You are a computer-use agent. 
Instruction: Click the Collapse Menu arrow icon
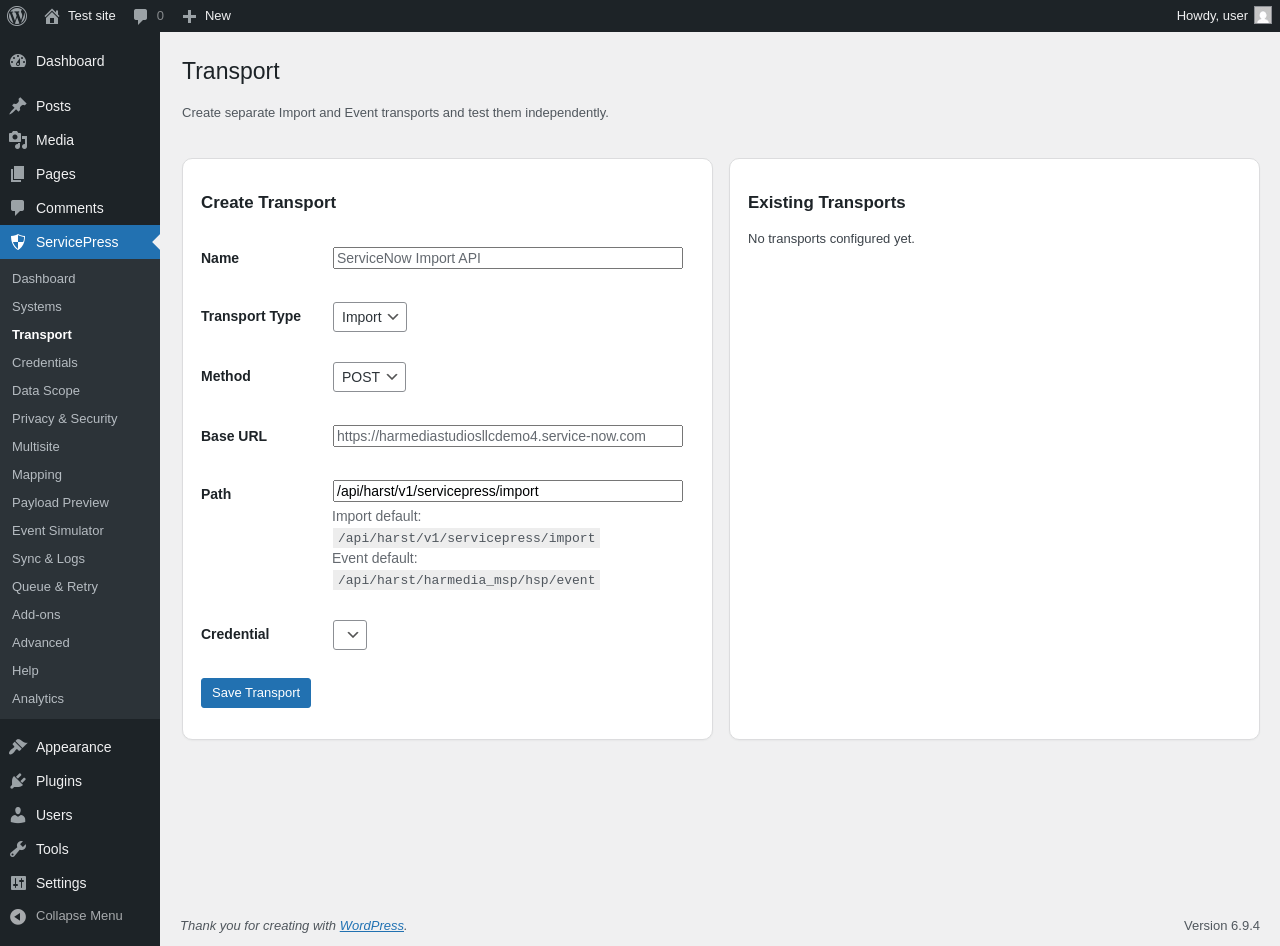click(x=18, y=916)
